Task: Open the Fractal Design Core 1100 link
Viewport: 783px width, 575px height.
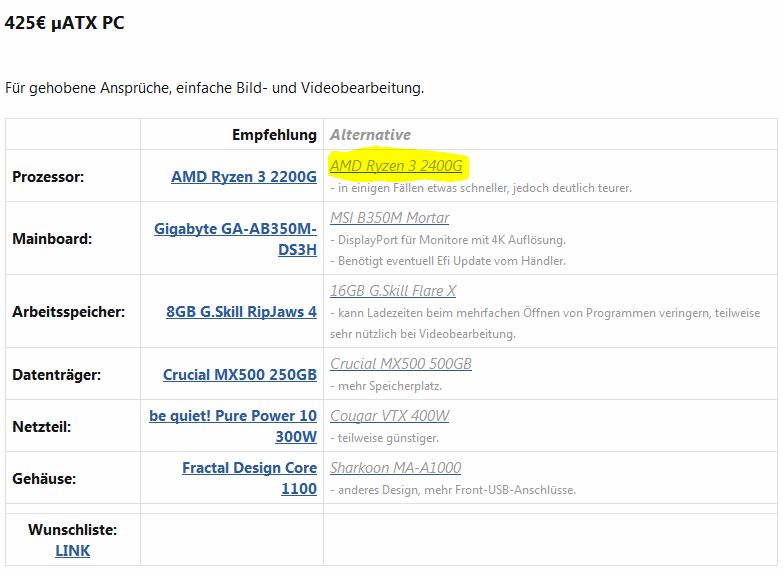Action: pyautogui.click(x=249, y=478)
